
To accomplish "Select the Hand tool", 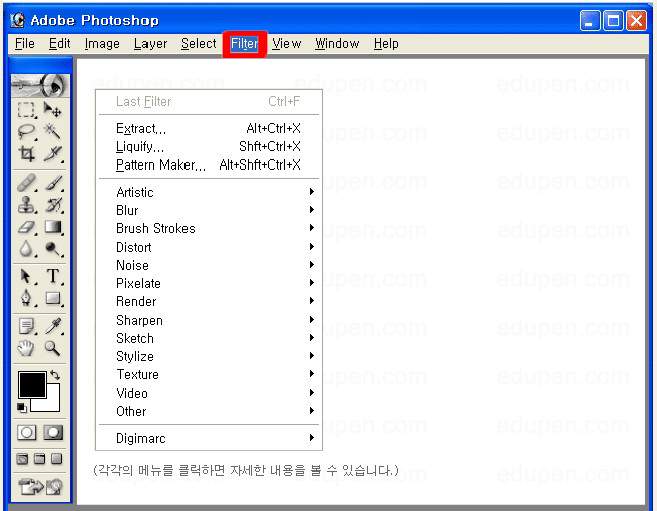I will pyautogui.click(x=26, y=348).
